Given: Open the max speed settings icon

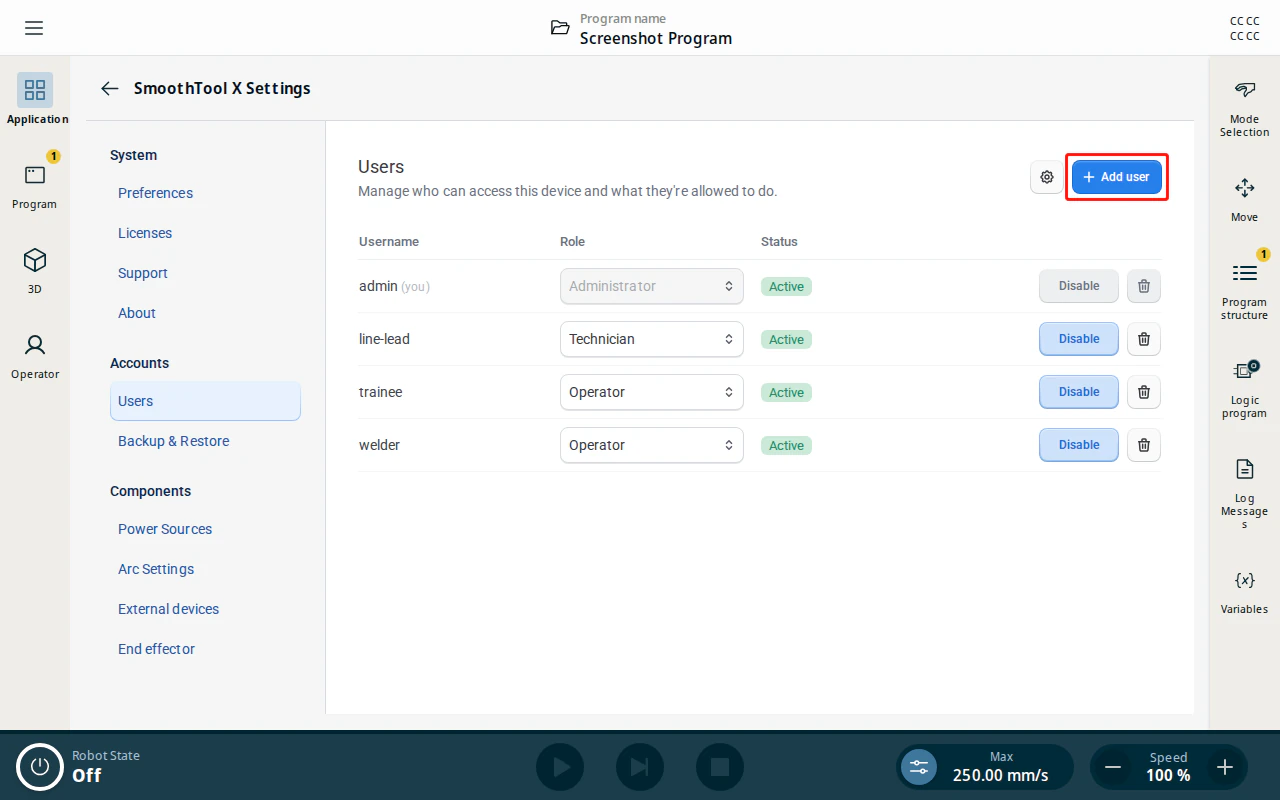Looking at the screenshot, I should click(x=919, y=767).
